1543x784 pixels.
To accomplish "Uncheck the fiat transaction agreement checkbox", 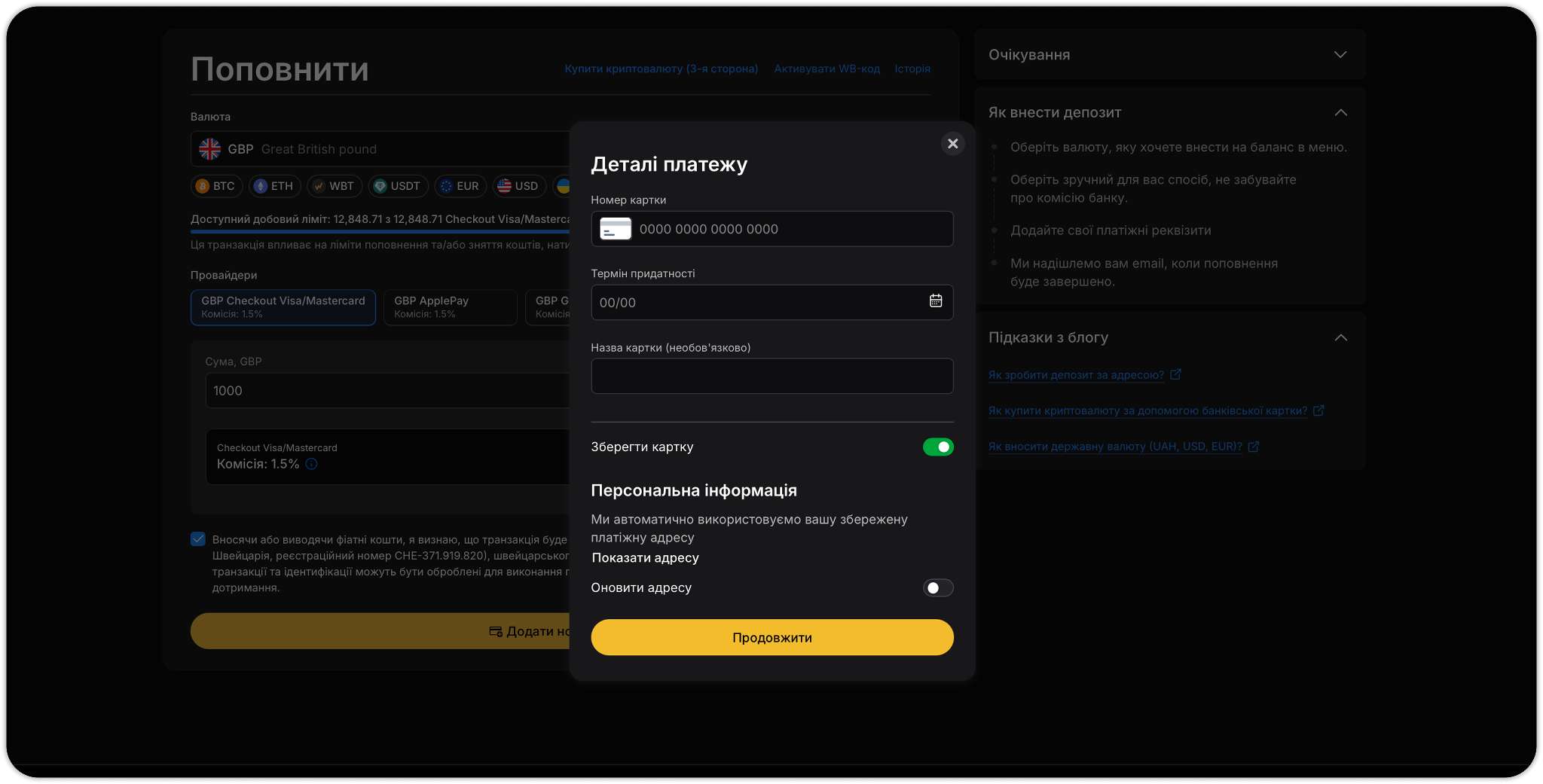I will tap(198, 539).
